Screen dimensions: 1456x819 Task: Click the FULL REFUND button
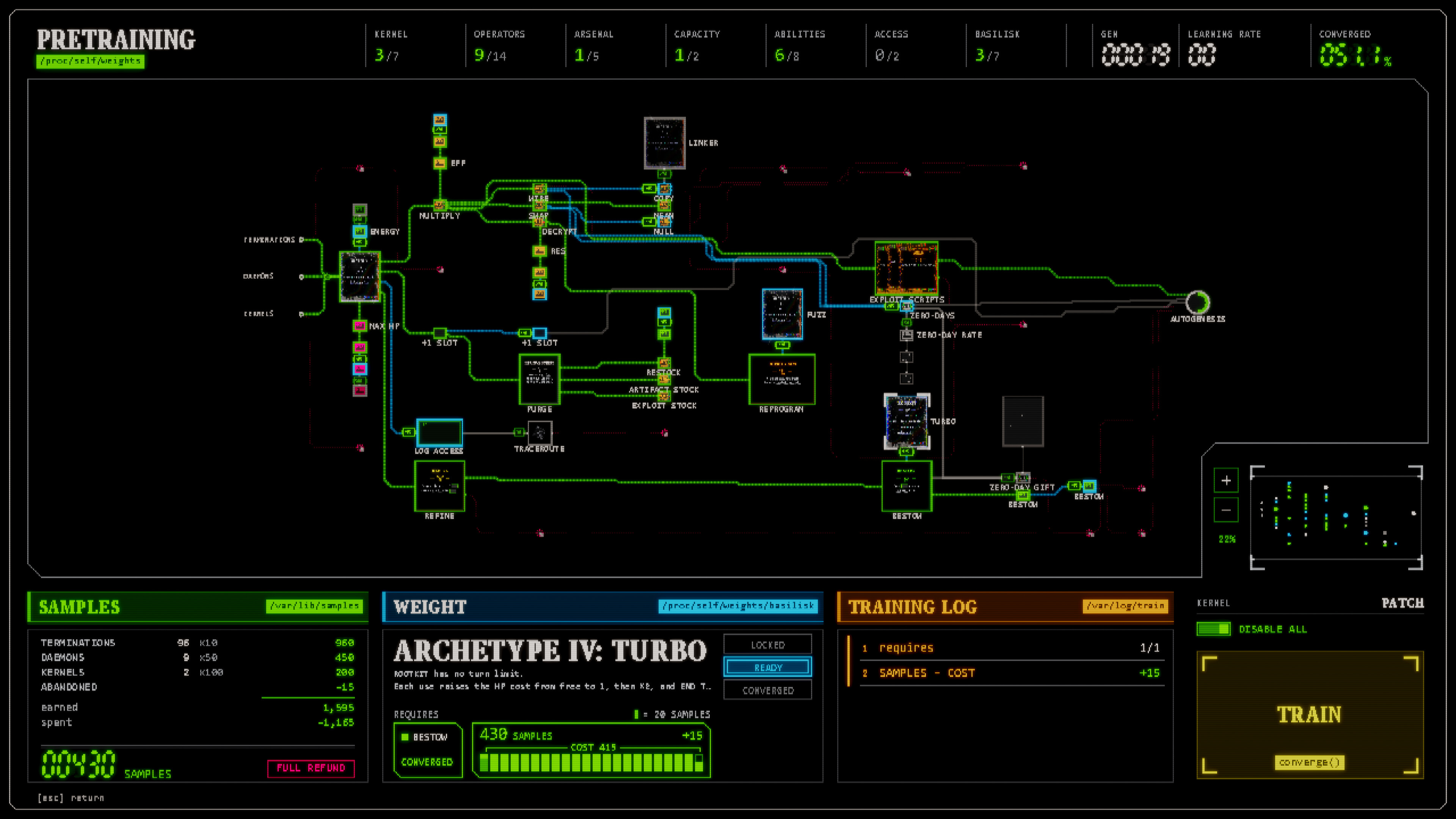tap(311, 768)
